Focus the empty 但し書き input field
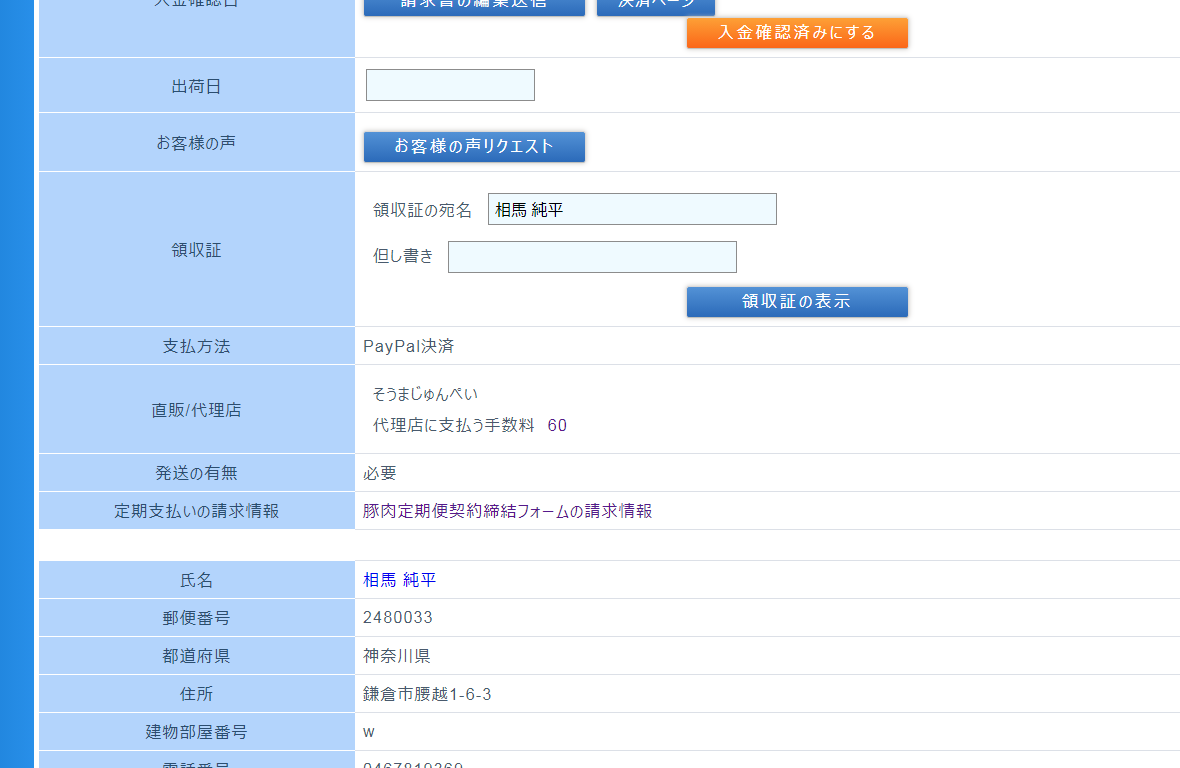Viewport: 1180px width, 768px height. point(591,257)
